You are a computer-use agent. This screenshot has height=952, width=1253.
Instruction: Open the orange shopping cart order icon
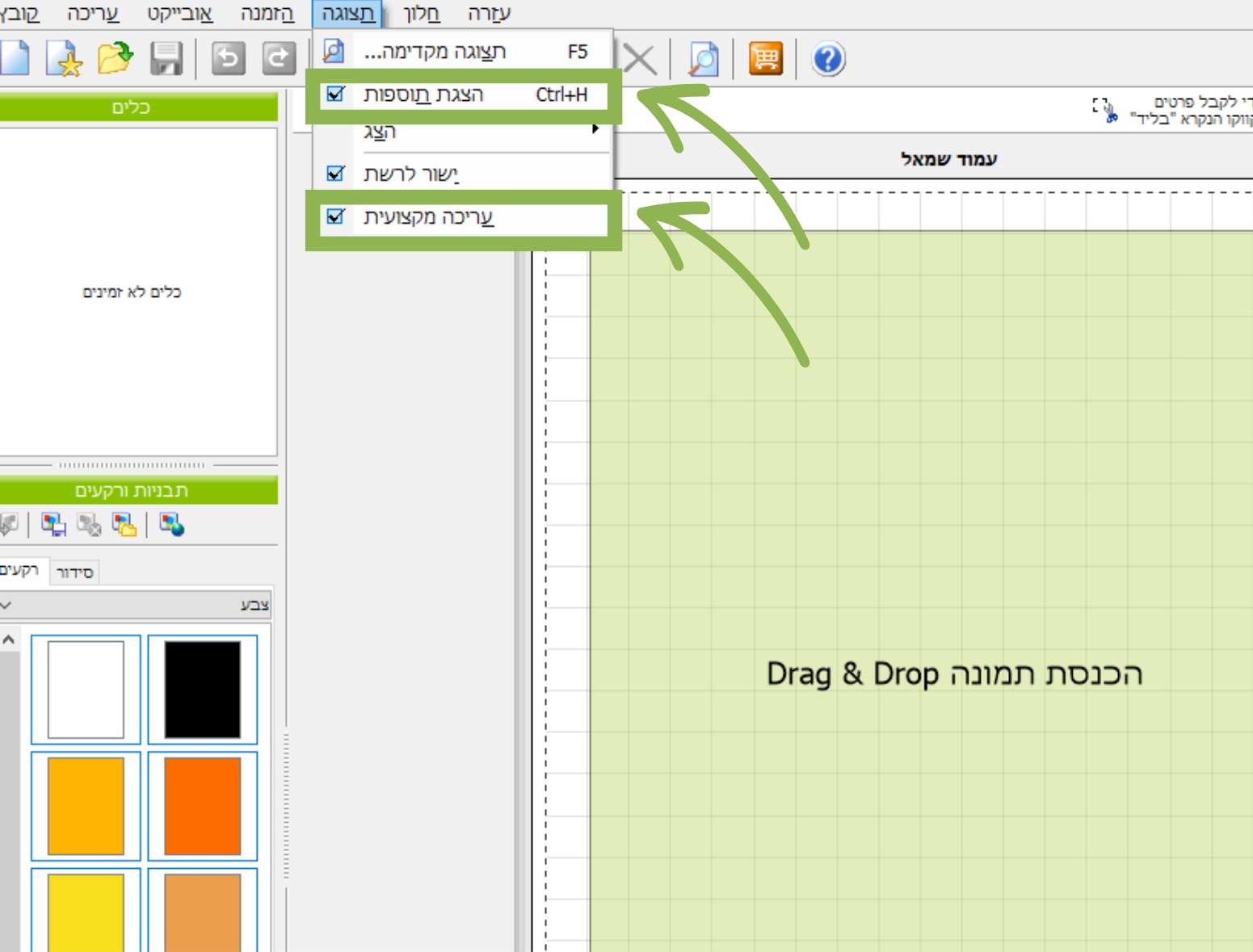coord(765,59)
